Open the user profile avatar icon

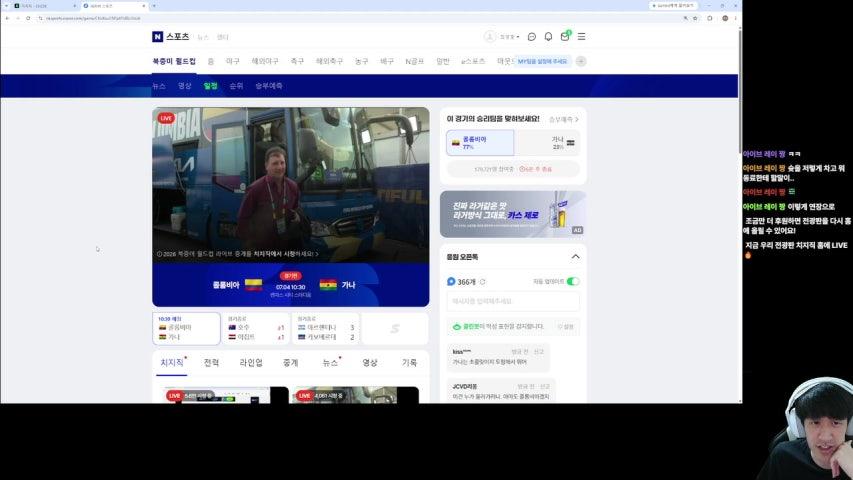pos(490,36)
